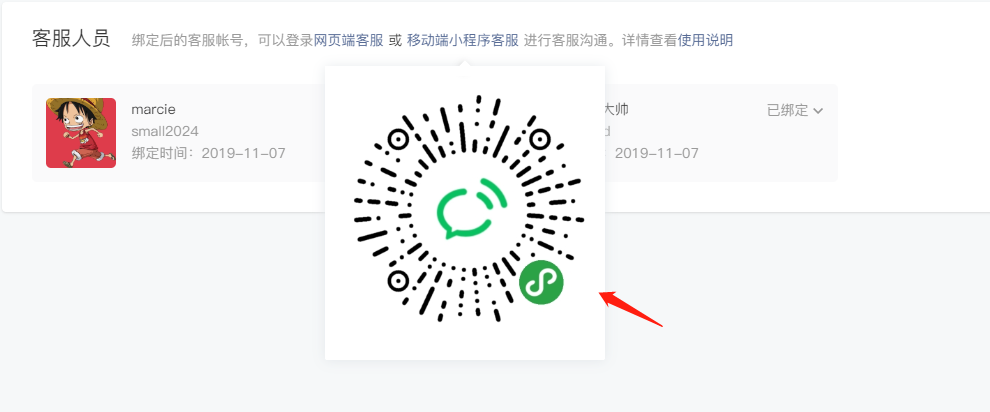
Task: Click the red arrow annotation
Action: pos(631,309)
